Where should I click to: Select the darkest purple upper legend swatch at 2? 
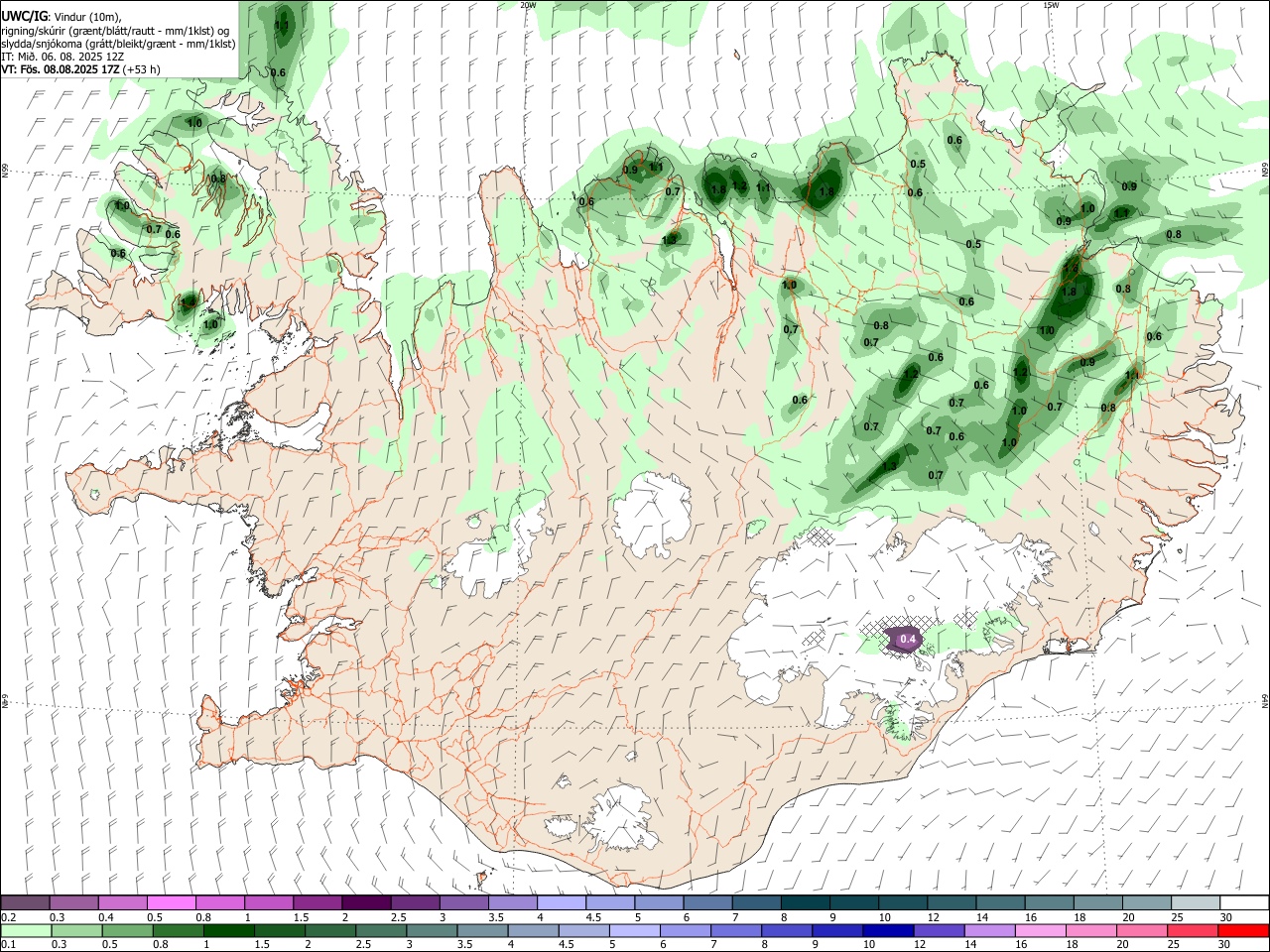(x=366, y=903)
